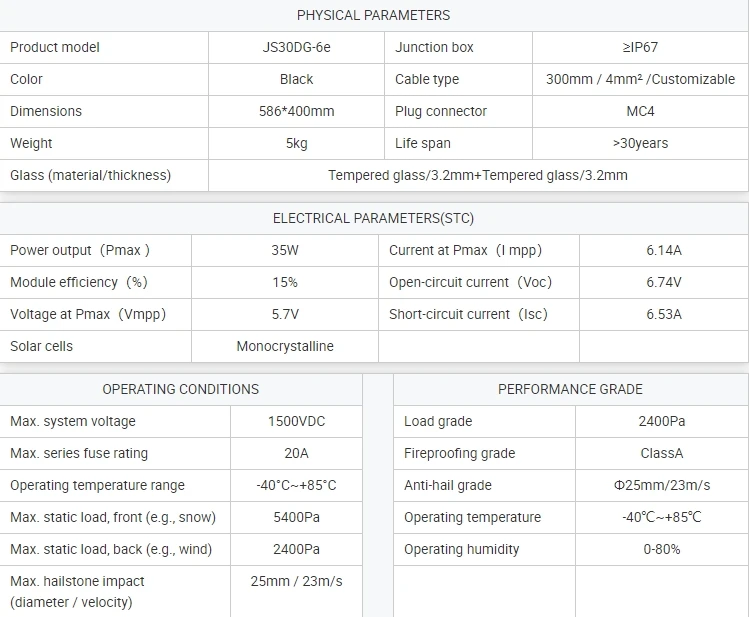Select the 6.53A short-circuit current value
The width and height of the screenshot is (749, 617).
664,314
